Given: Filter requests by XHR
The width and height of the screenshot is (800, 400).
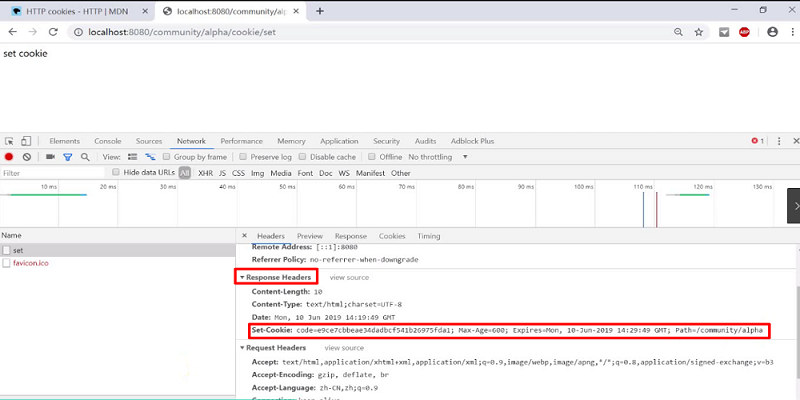Looking at the screenshot, I should [206, 173].
